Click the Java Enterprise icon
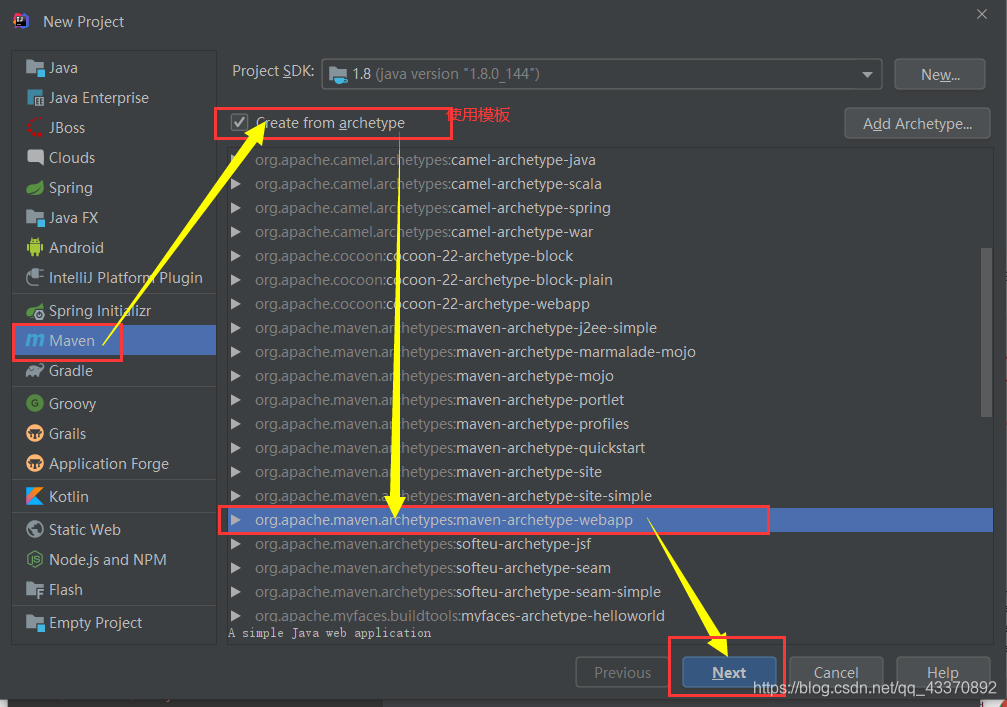This screenshot has width=1007, height=707. [35, 98]
